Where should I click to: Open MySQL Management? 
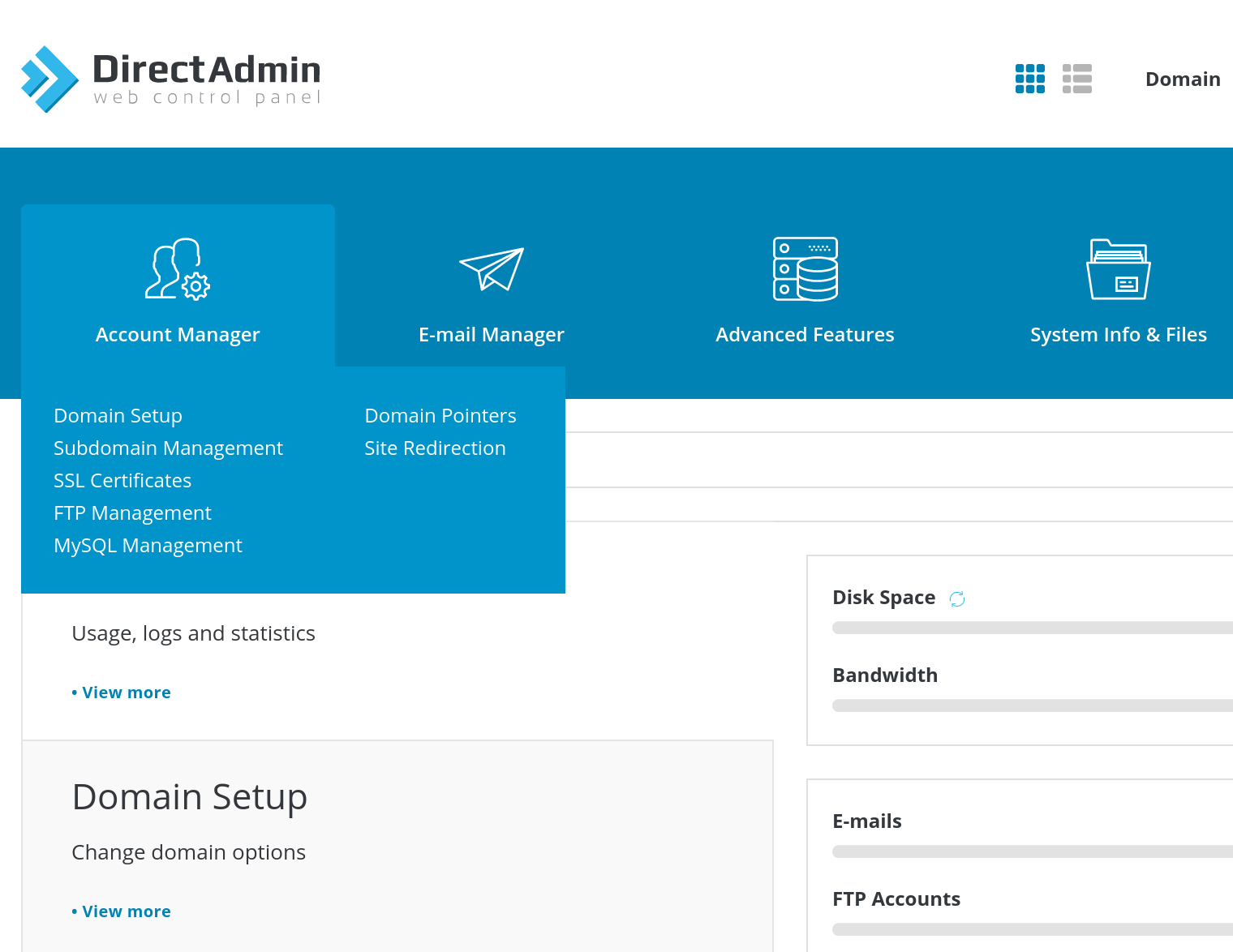click(148, 546)
